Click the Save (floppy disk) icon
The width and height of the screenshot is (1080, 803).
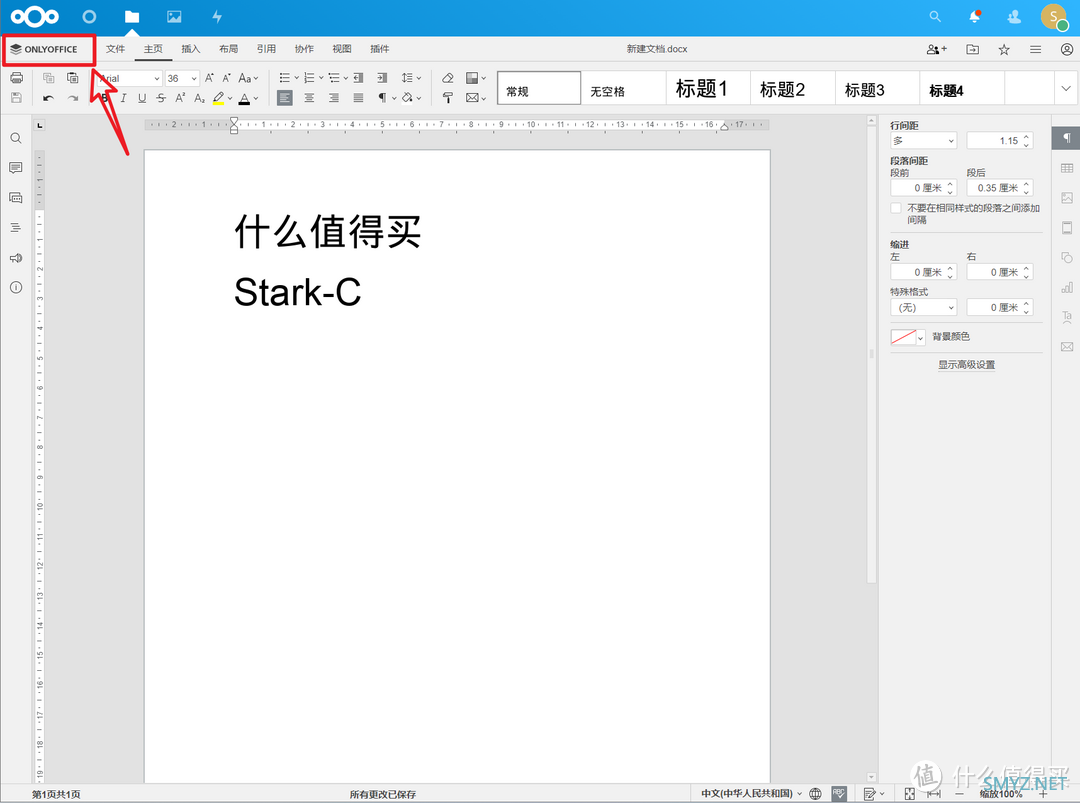pos(17,98)
